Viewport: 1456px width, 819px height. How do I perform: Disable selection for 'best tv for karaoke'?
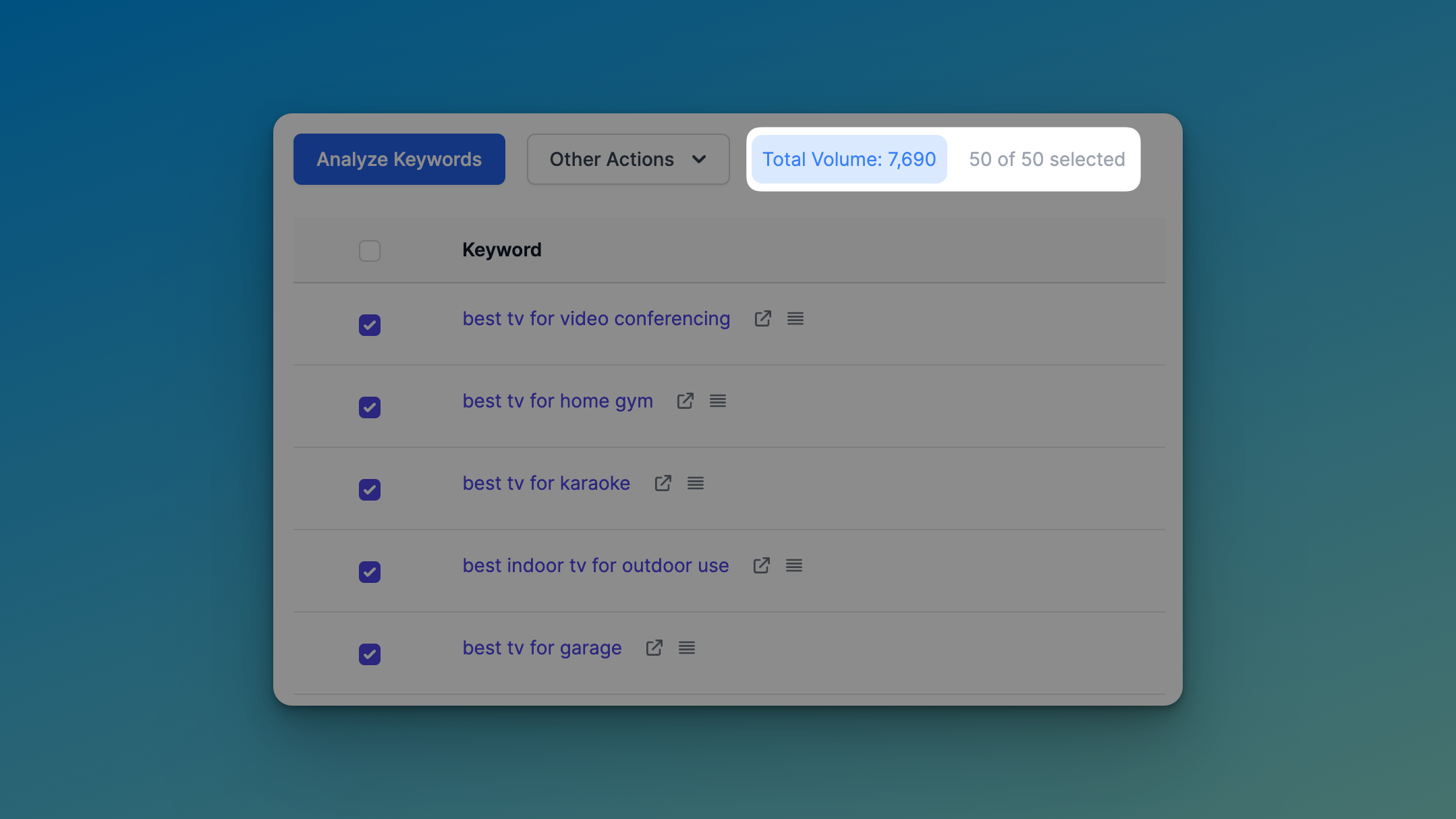(x=370, y=489)
